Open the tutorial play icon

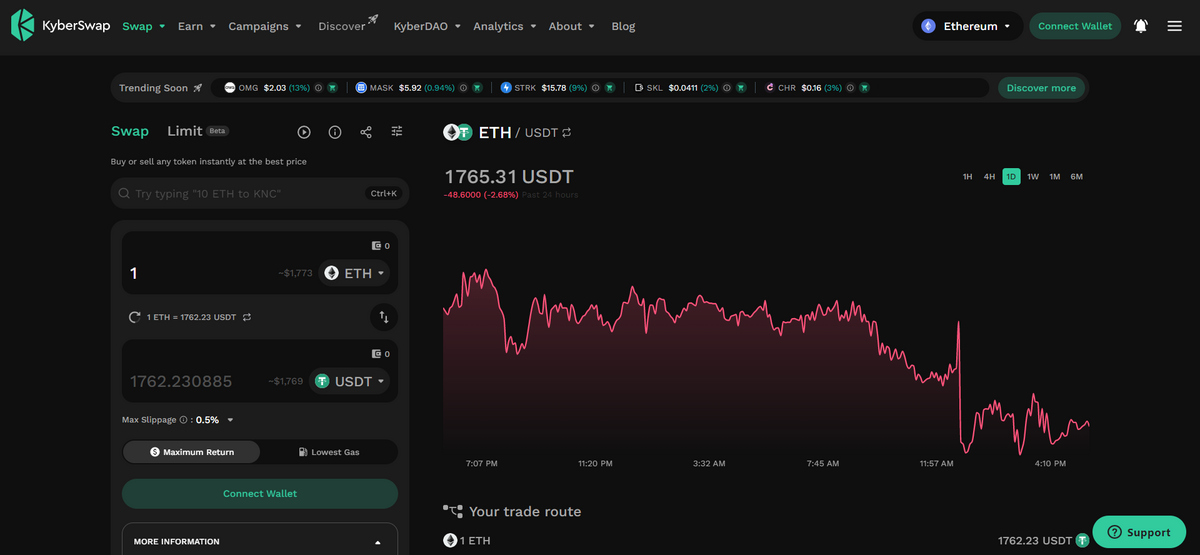(304, 132)
